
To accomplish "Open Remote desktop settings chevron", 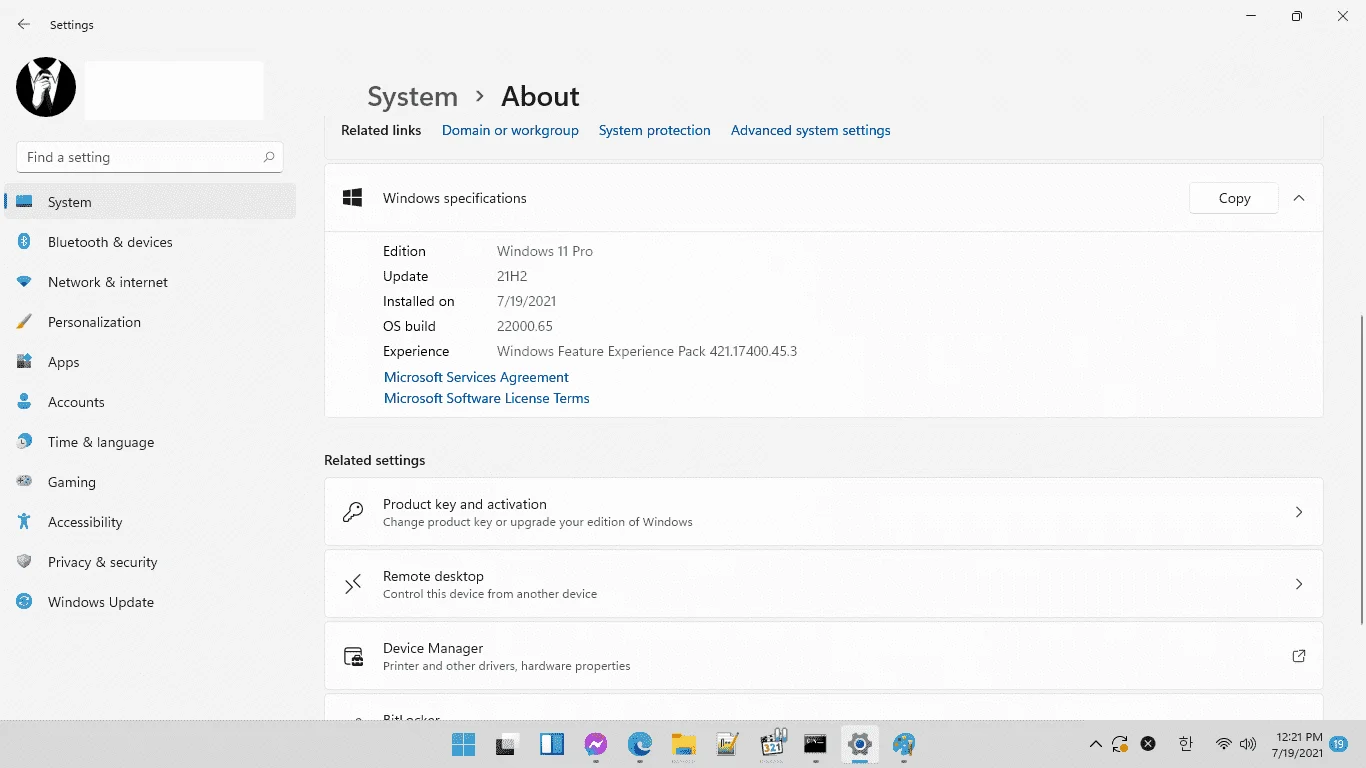I will click(x=1299, y=584).
